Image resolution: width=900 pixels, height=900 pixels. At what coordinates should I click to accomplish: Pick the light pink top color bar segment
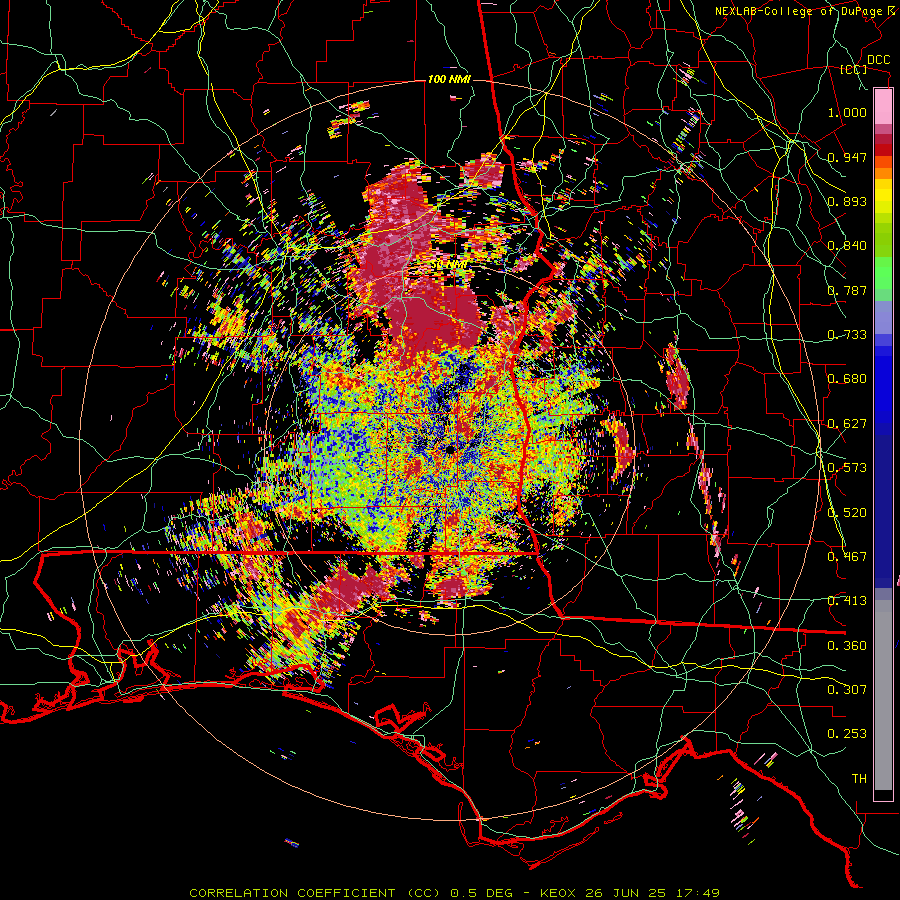coord(883,107)
